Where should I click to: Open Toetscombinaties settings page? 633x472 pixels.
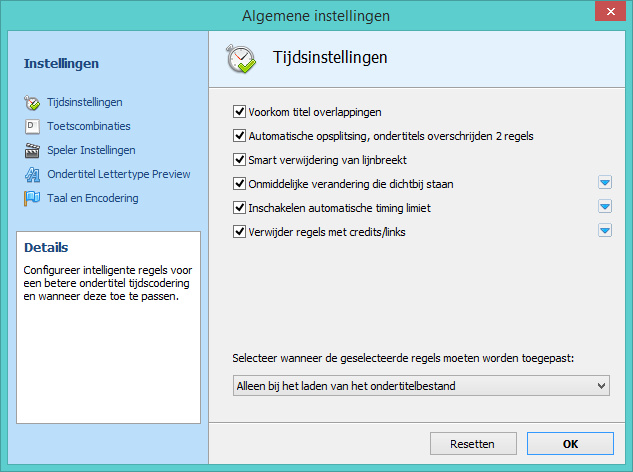point(88,126)
